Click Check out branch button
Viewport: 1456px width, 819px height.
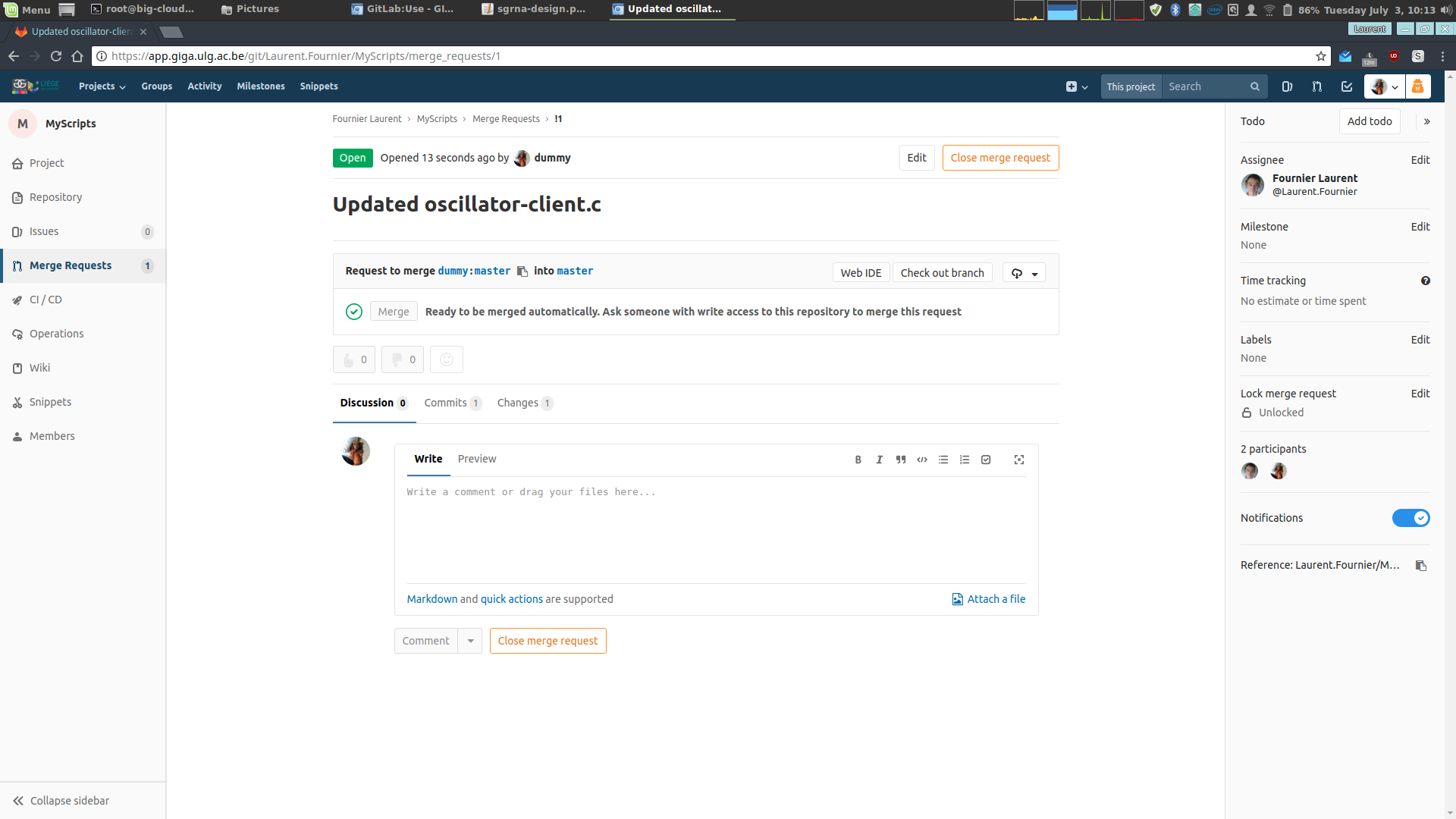942,273
